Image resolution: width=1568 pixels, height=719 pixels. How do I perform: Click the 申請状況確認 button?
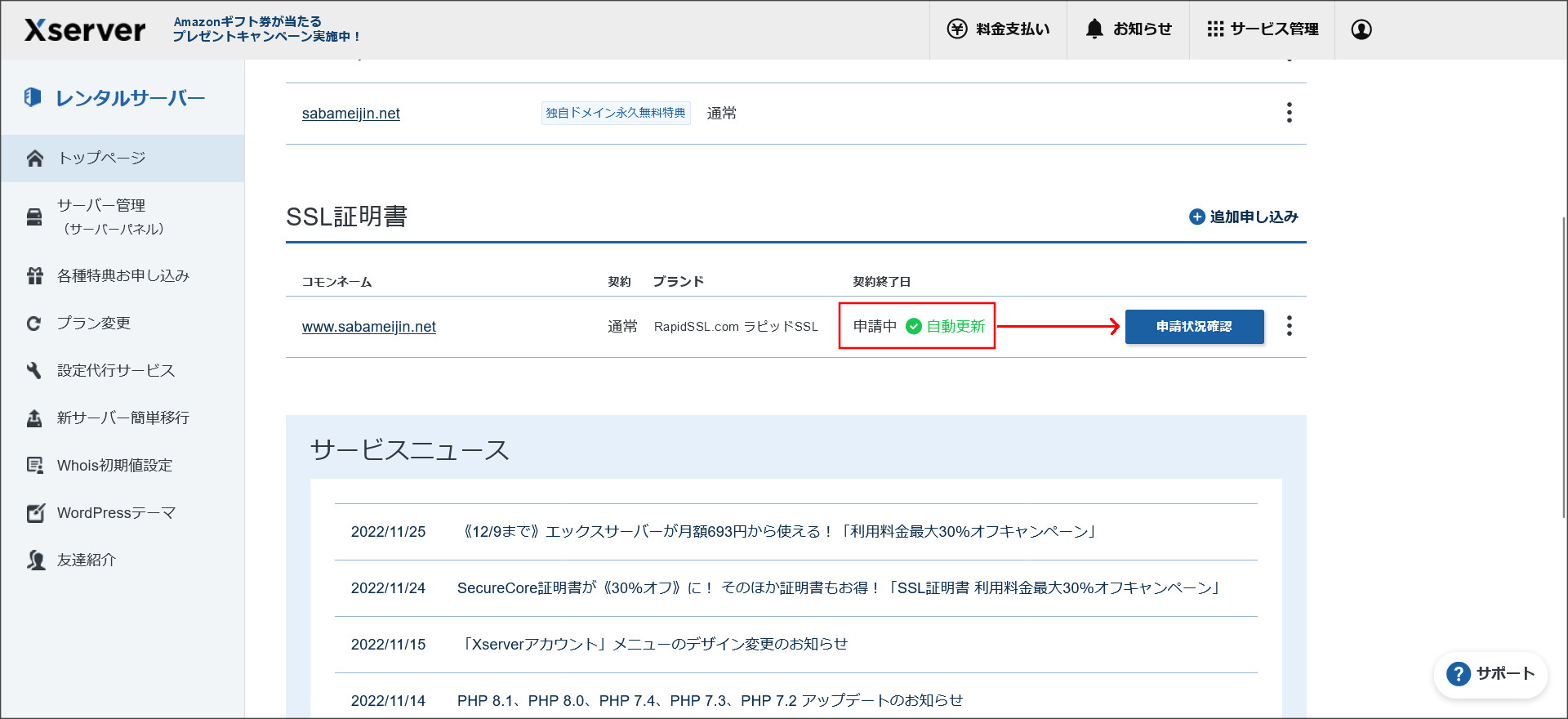click(x=1195, y=327)
